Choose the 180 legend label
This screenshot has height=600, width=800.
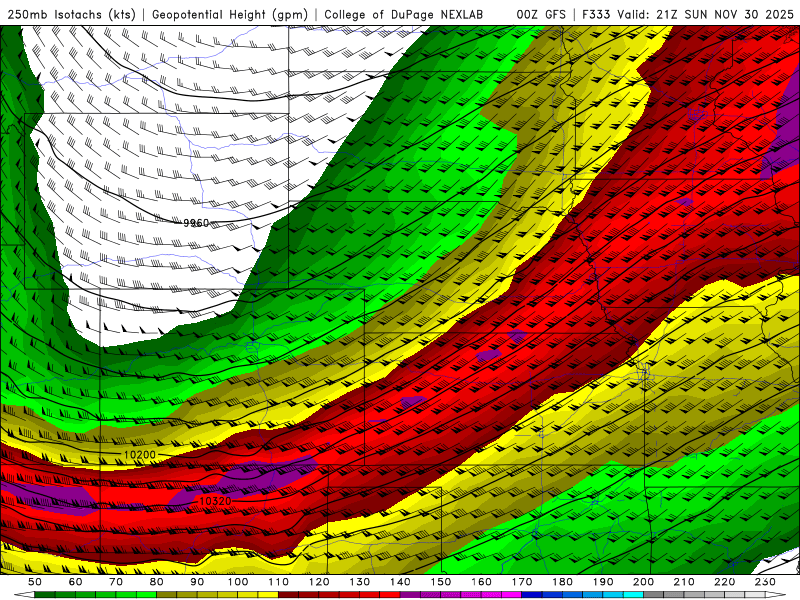coord(562,582)
